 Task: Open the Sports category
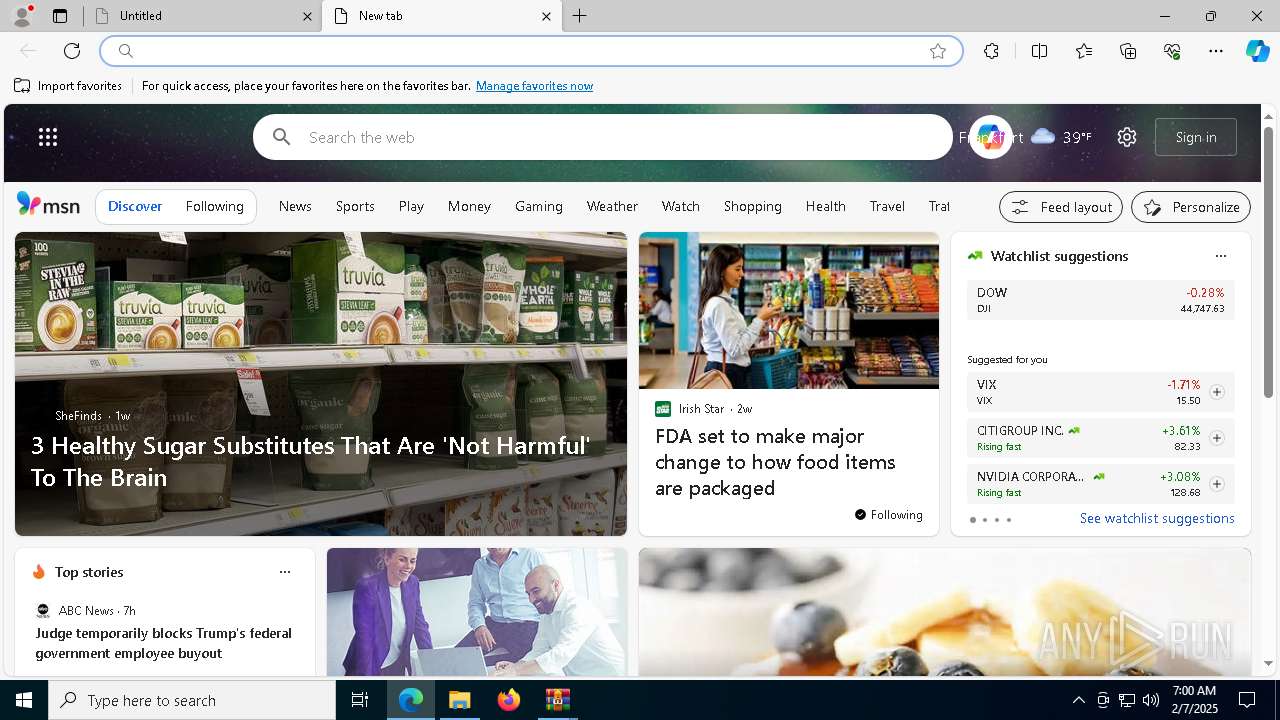coord(355,206)
